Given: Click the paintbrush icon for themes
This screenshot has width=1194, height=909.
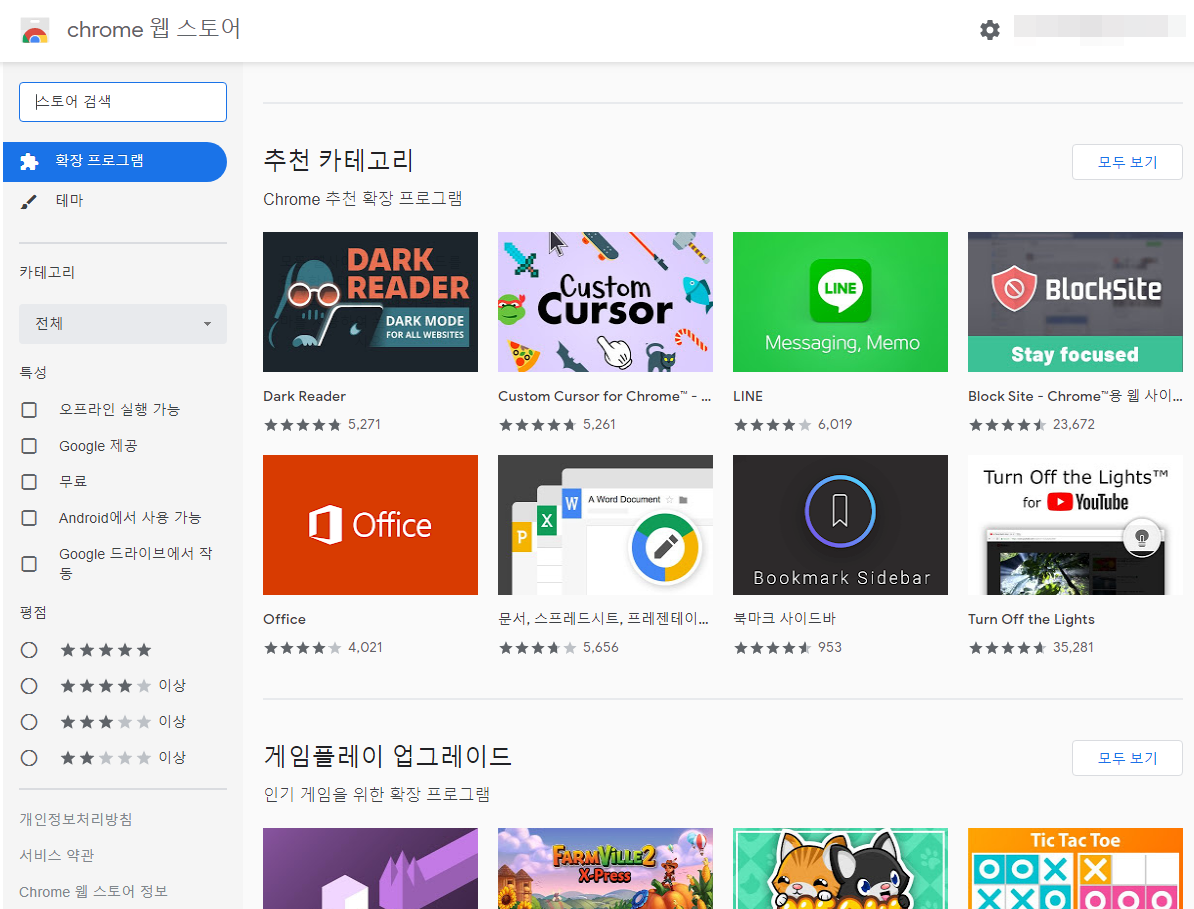Looking at the screenshot, I should tap(28, 201).
